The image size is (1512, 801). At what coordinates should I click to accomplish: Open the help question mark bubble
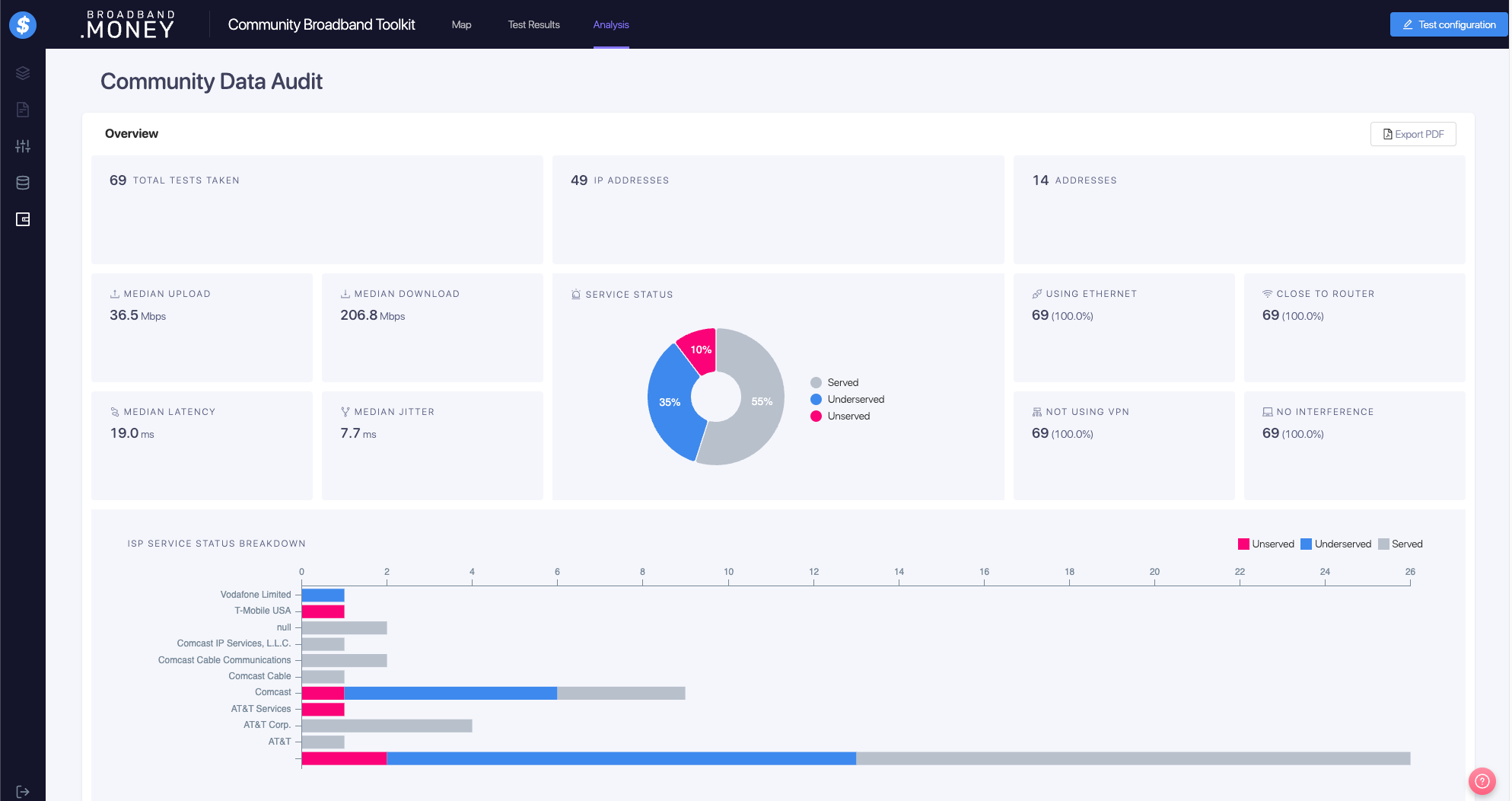point(1482,780)
